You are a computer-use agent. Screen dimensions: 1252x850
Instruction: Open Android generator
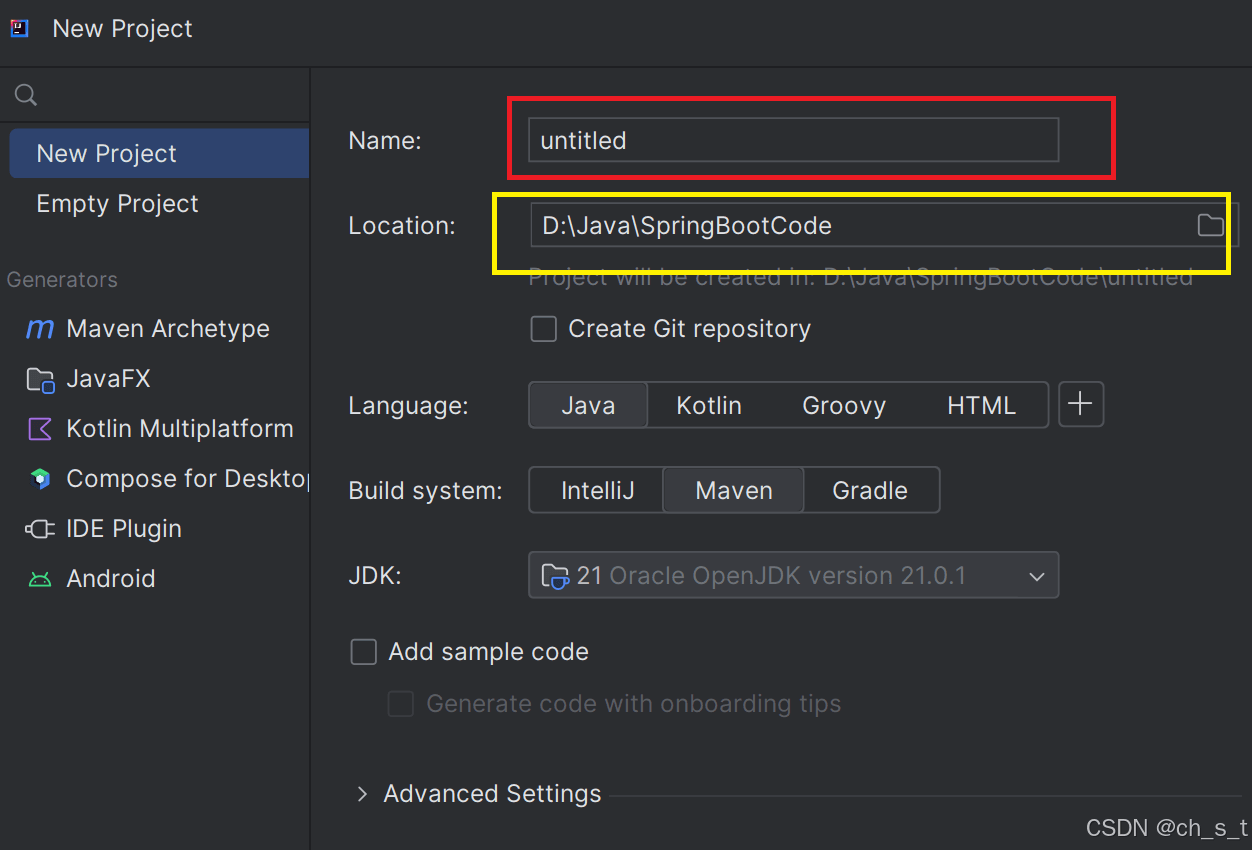111,579
